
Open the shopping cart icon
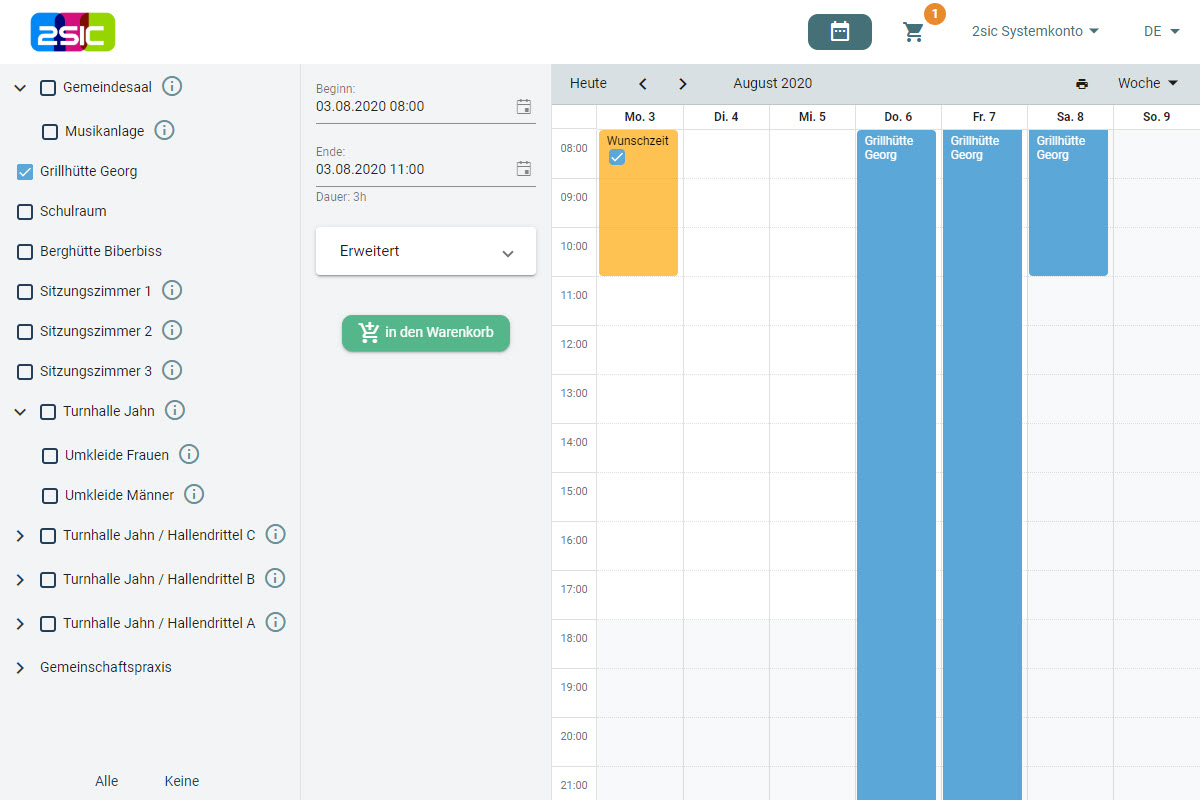[914, 32]
